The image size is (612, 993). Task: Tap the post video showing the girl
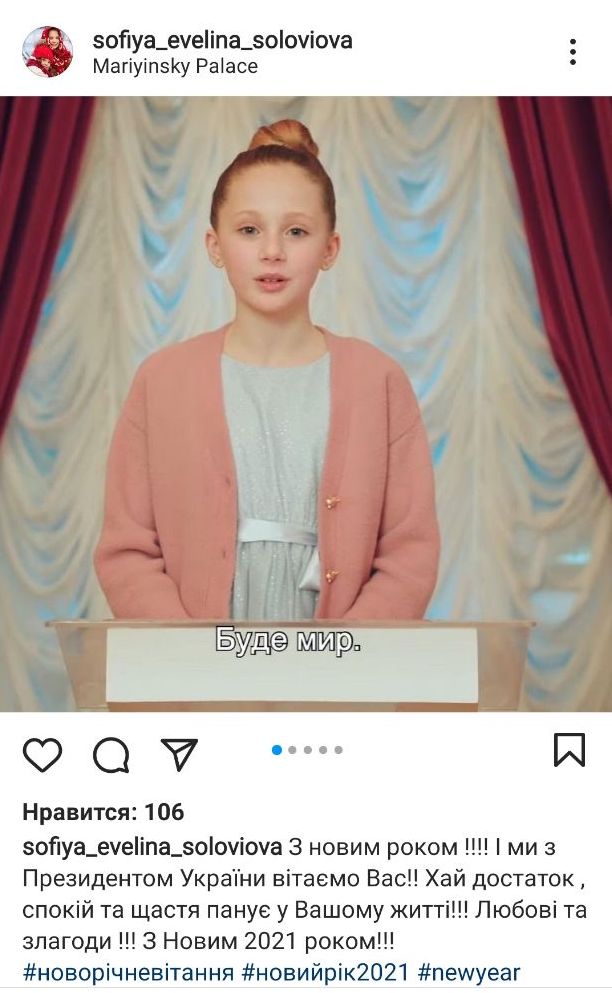(306, 403)
